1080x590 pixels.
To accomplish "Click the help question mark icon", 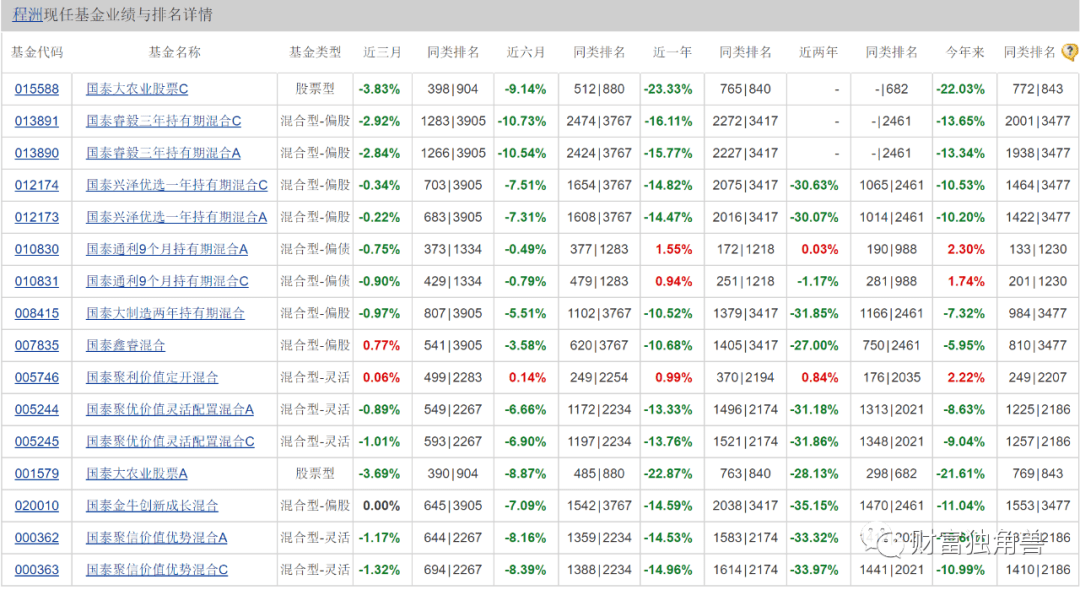I will 1070,52.
